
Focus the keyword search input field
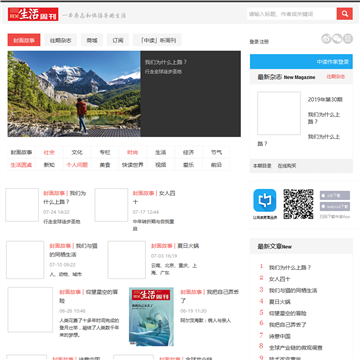[x=292, y=14]
